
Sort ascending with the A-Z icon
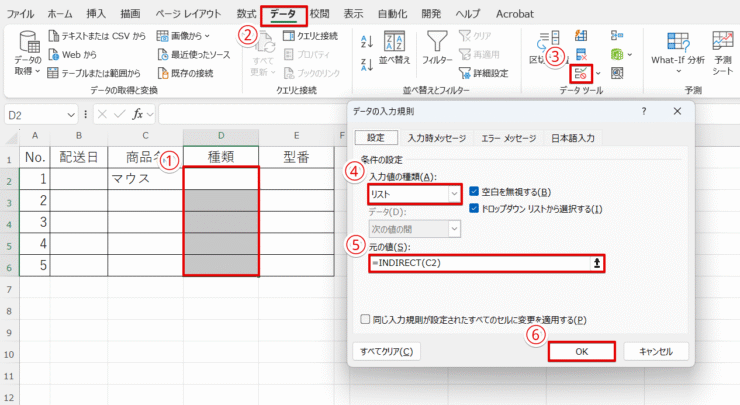(367, 41)
